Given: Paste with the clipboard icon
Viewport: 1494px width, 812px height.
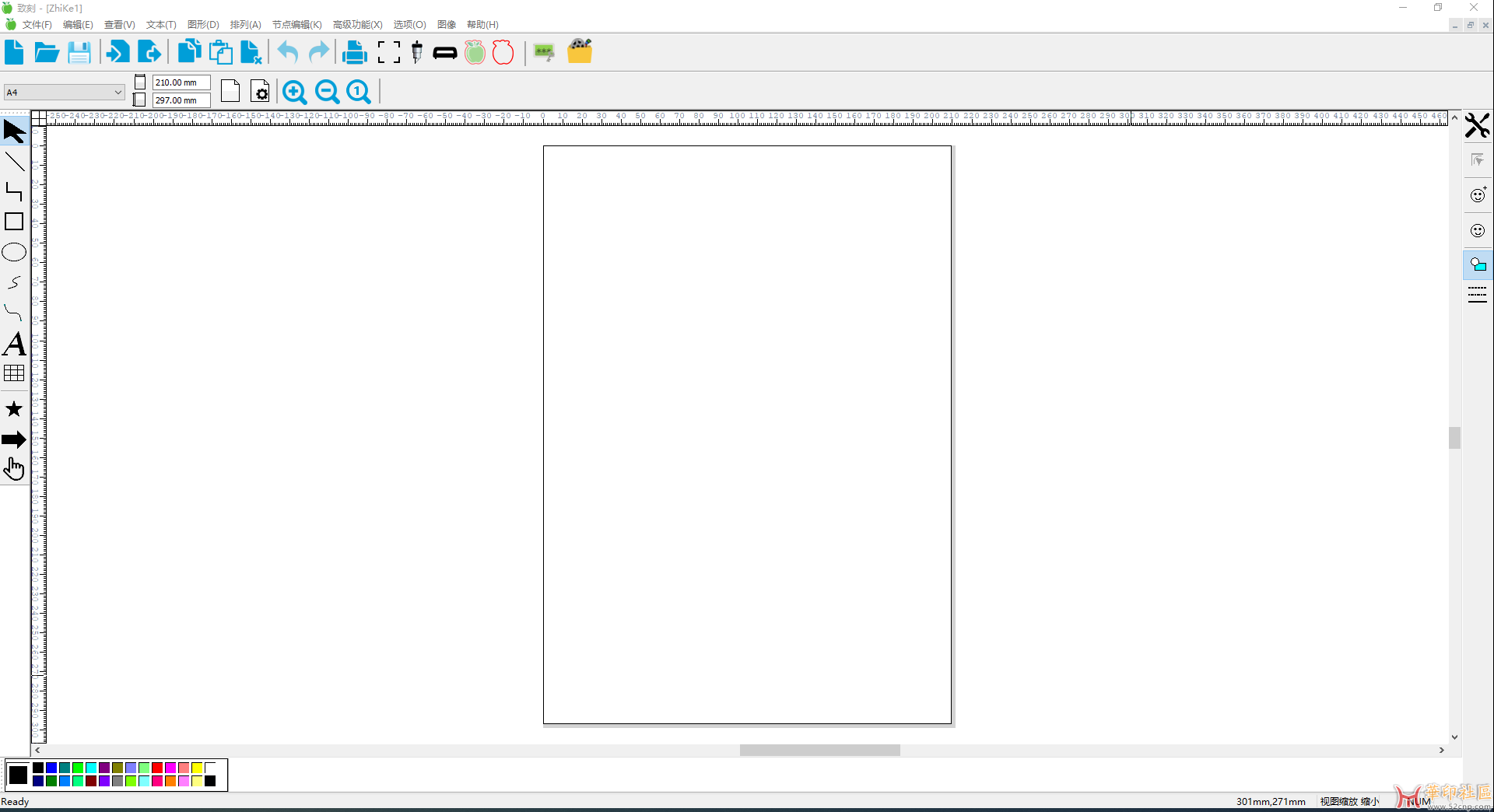Looking at the screenshot, I should 220,52.
